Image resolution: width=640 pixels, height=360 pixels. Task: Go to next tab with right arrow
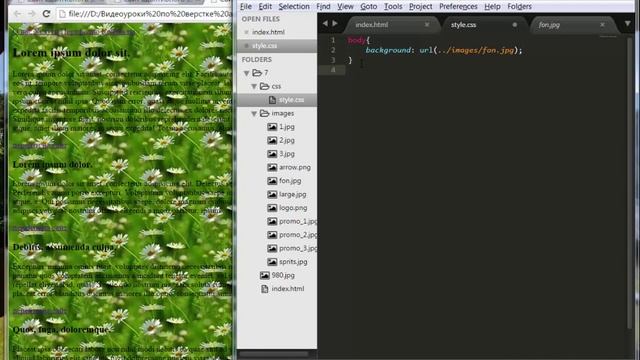pyautogui.click(x=335, y=24)
